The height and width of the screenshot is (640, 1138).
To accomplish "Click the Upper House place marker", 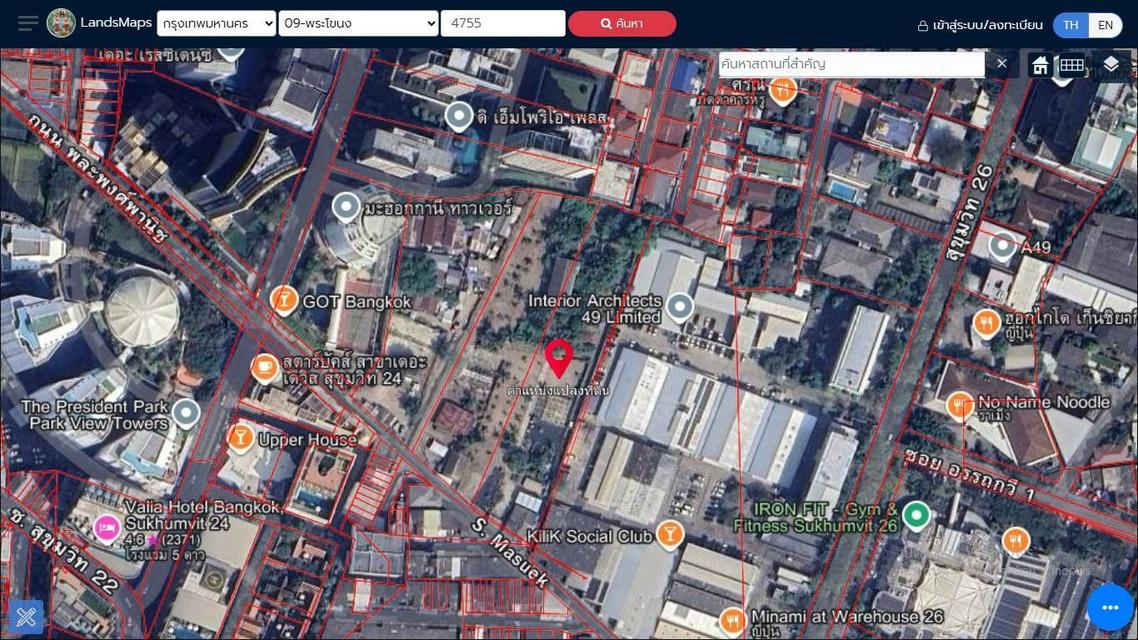I will point(240,437).
